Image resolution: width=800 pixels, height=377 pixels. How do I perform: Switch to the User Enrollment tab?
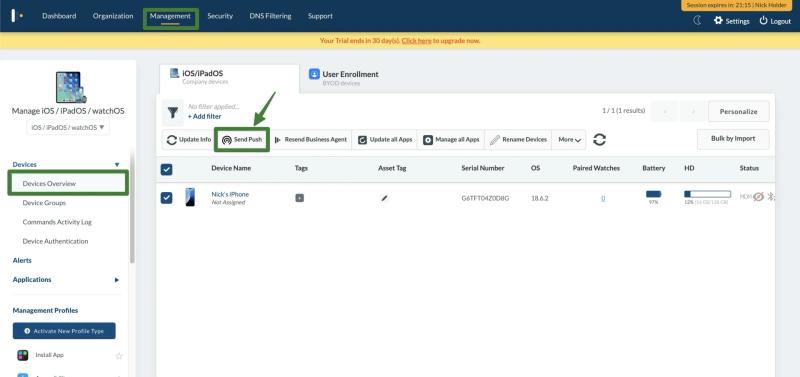point(344,77)
